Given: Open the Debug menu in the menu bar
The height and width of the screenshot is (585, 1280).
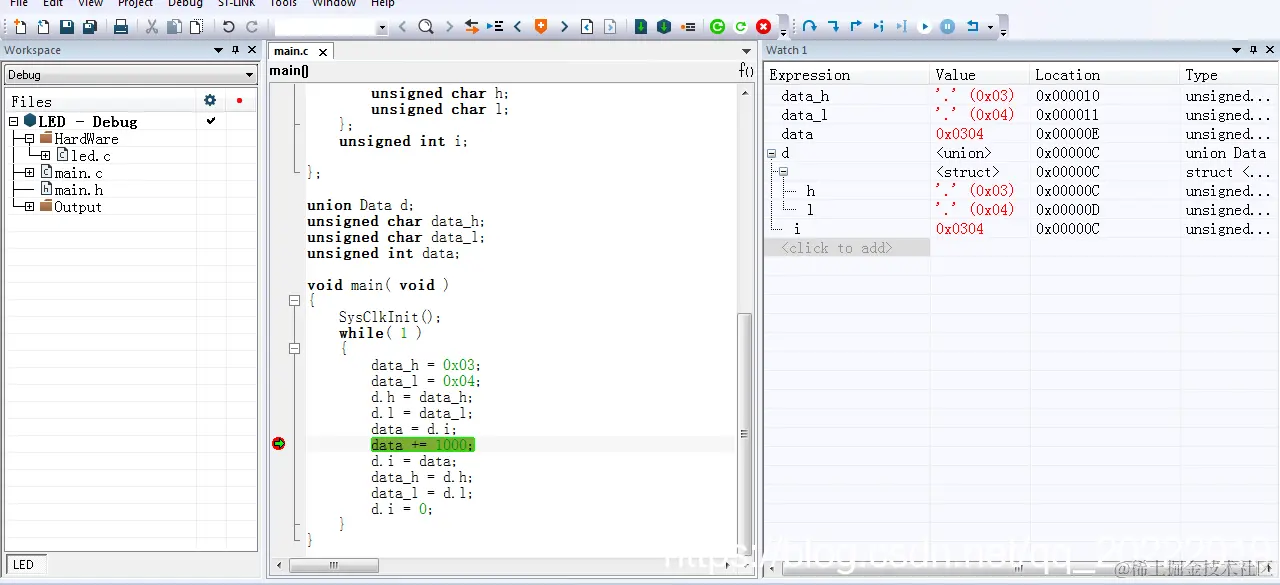Looking at the screenshot, I should coord(185,4).
